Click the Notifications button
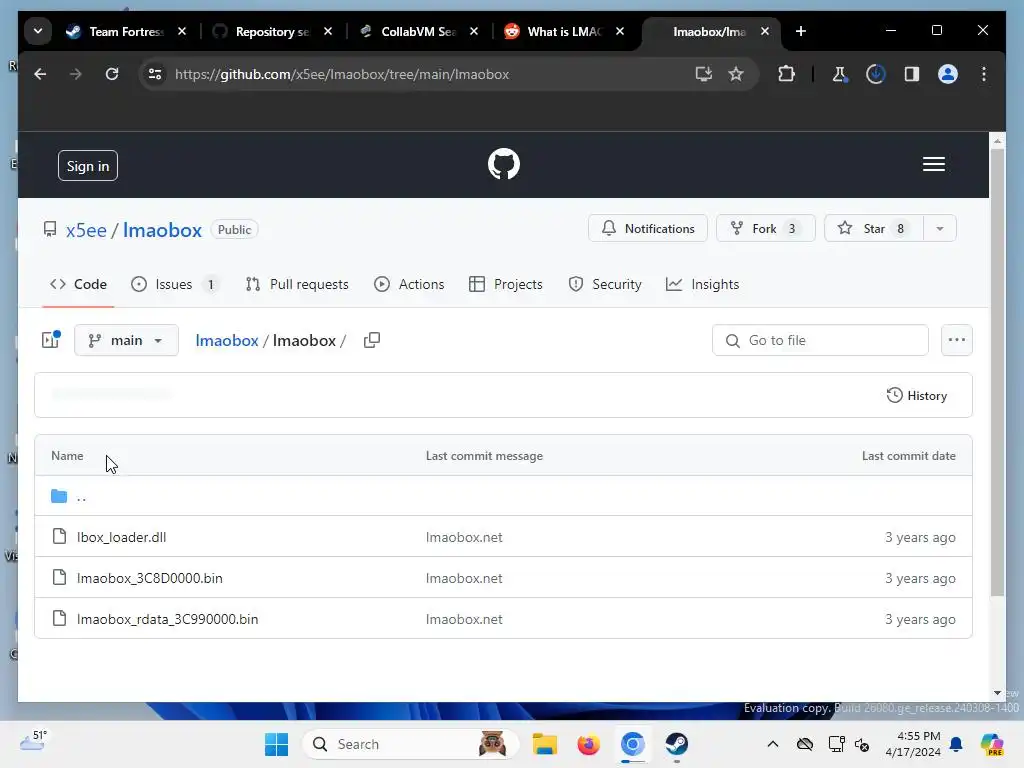1024x768 pixels. (x=648, y=229)
